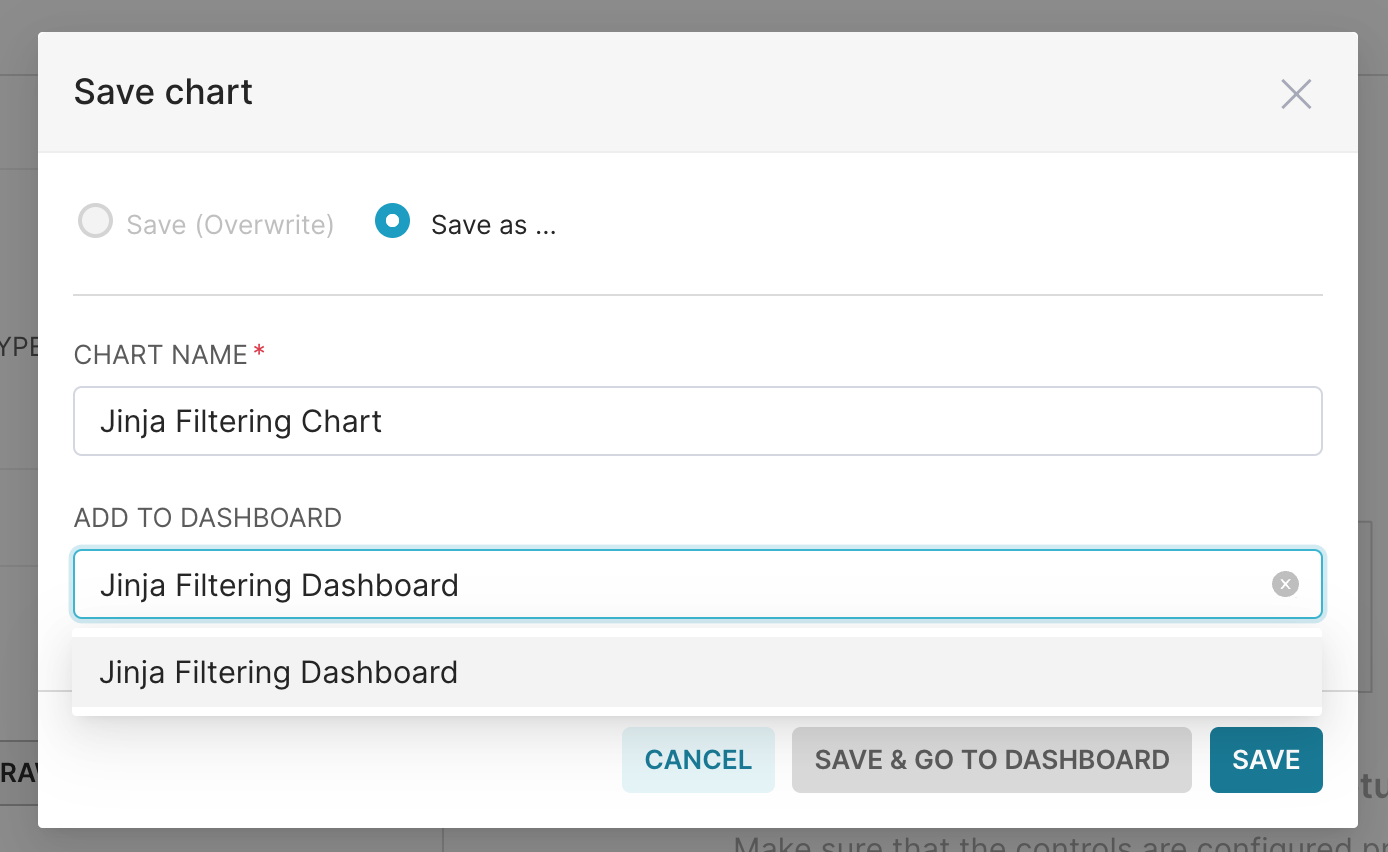Viewport: 1388px width, 852px height.
Task: Click the required field asterisk next to CHART NAME
Action: (259, 351)
